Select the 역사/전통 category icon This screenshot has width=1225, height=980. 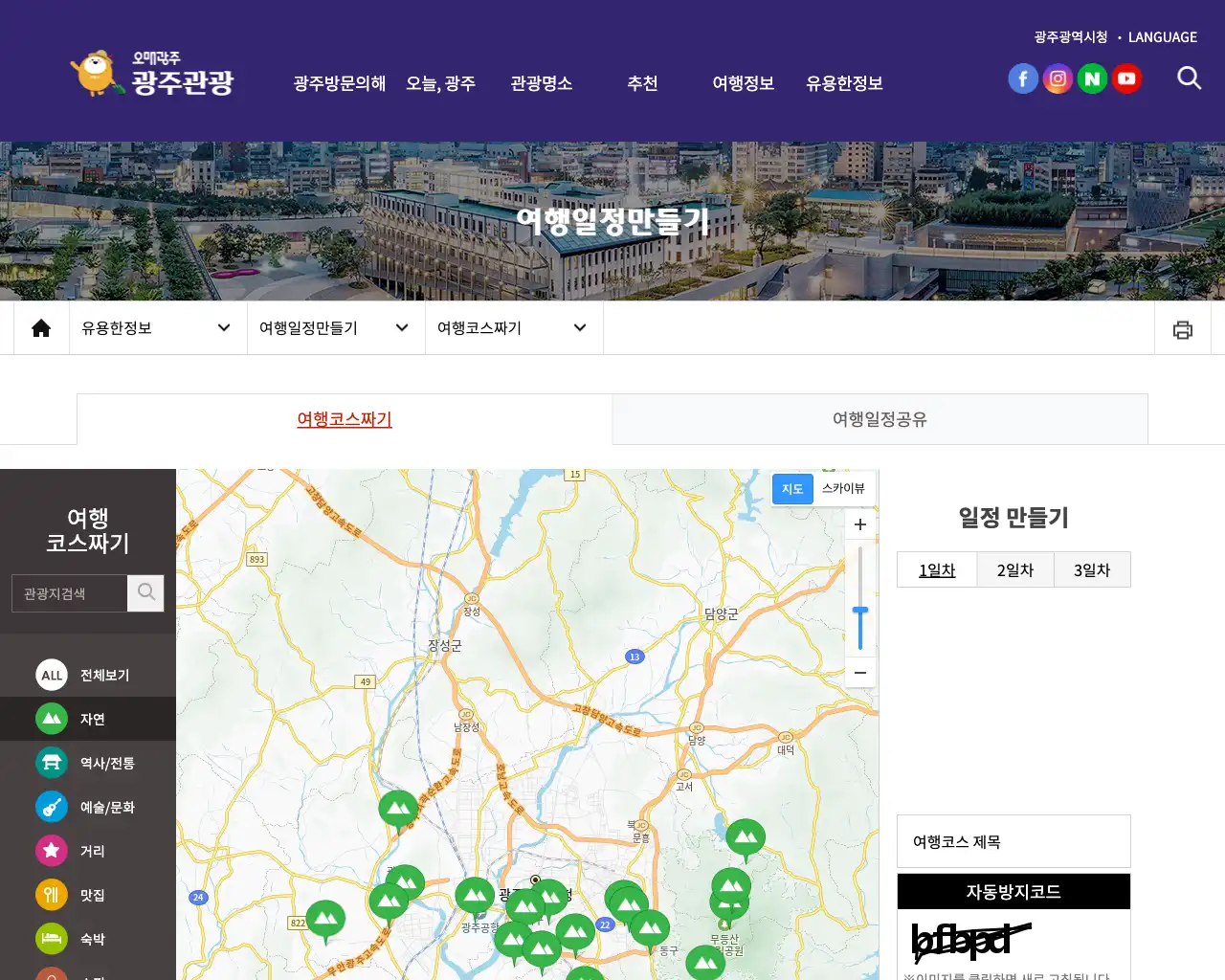point(52,763)
